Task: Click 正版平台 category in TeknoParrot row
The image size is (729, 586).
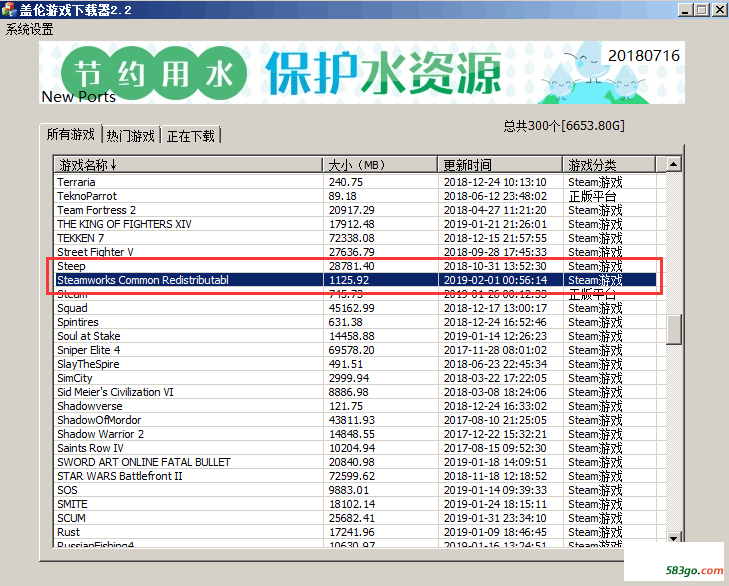Action: point(592,196)
